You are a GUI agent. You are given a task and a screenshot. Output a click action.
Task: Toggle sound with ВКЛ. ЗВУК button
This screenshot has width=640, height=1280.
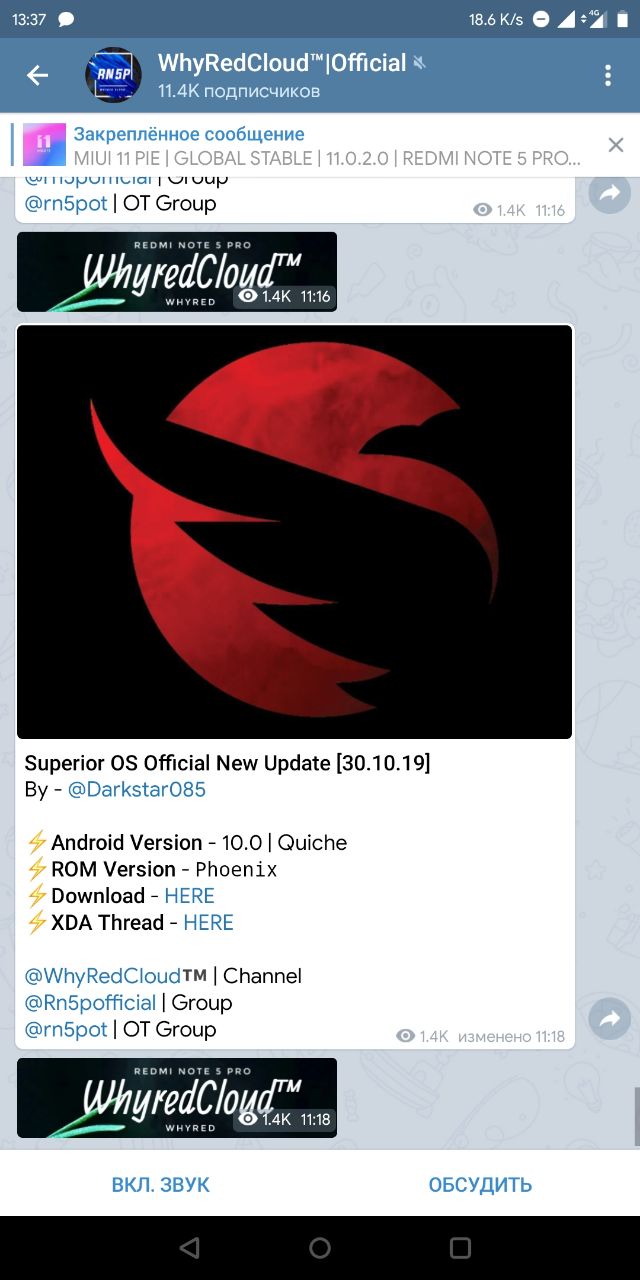tap(161, 1185)
